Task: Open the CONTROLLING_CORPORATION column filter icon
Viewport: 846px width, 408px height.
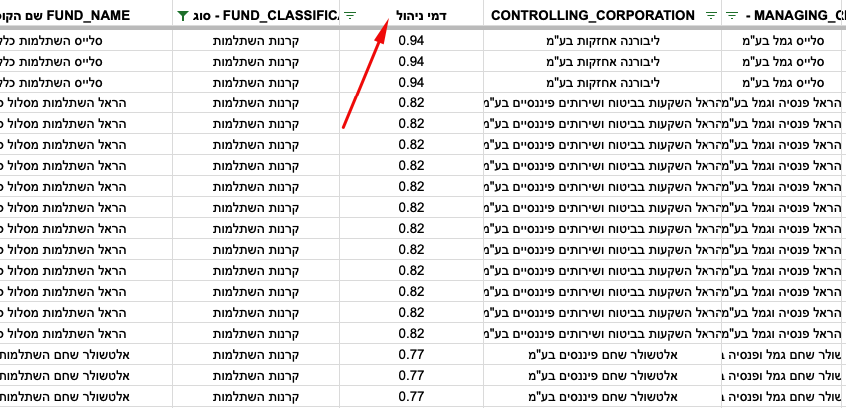Action: [x=712, y=16]
